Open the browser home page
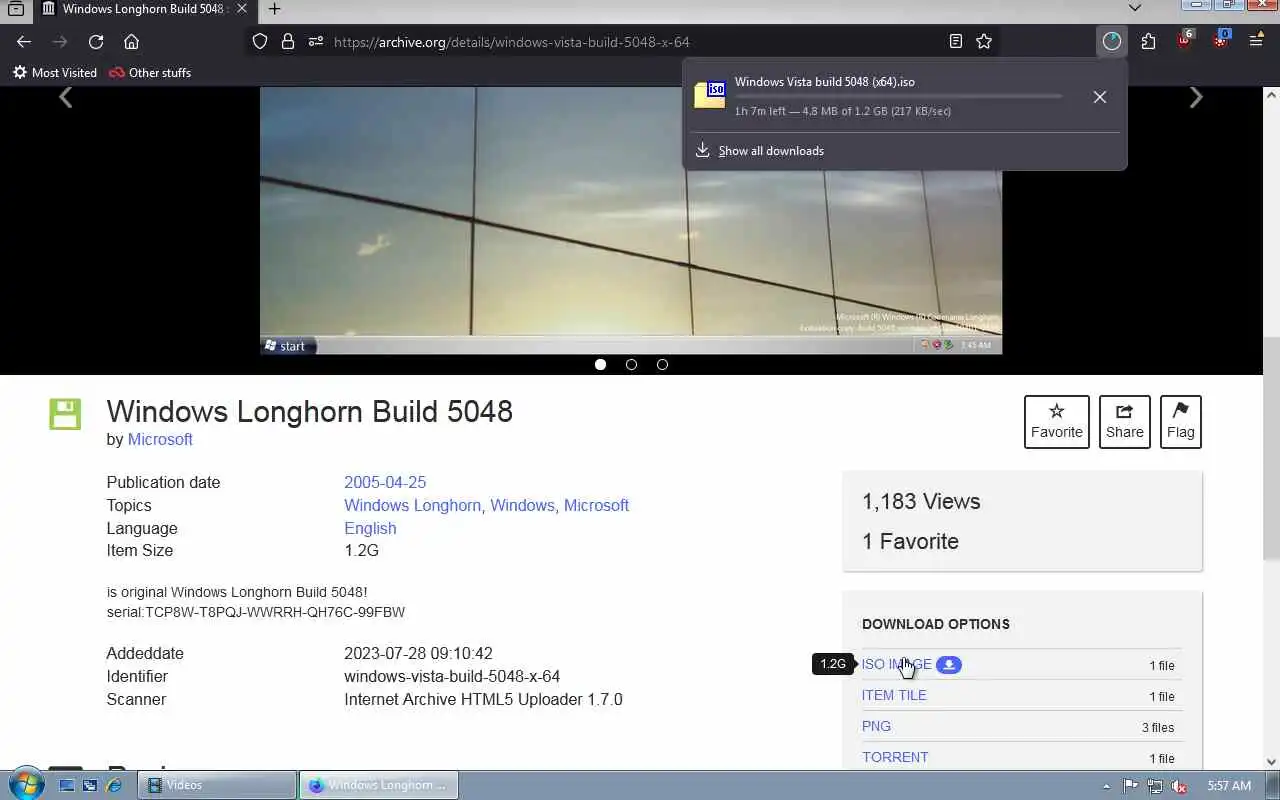This screenshot has width=1280, height=800. click(x=131, y=42)
